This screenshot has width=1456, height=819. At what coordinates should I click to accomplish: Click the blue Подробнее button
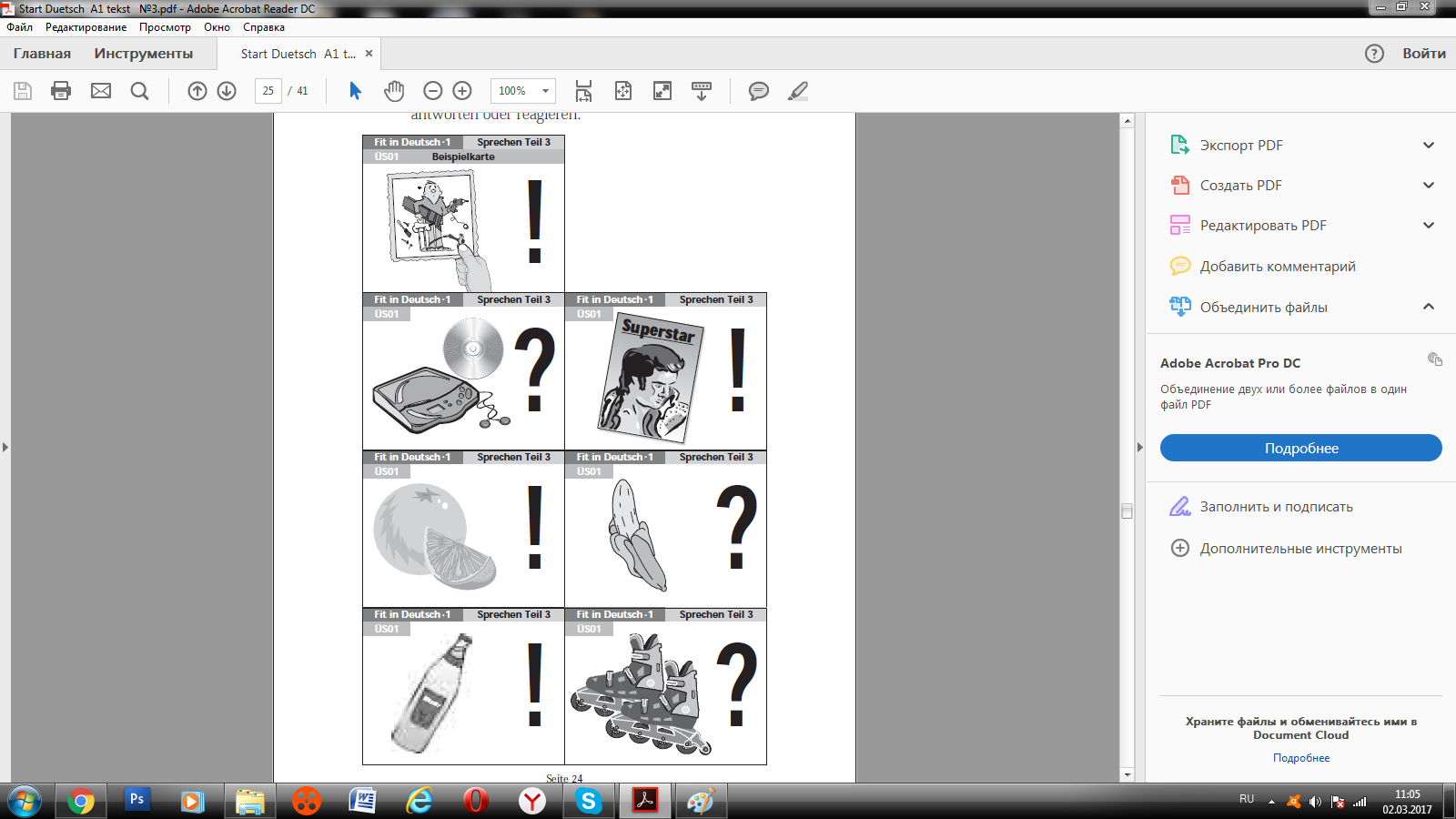coord(1300,448)
